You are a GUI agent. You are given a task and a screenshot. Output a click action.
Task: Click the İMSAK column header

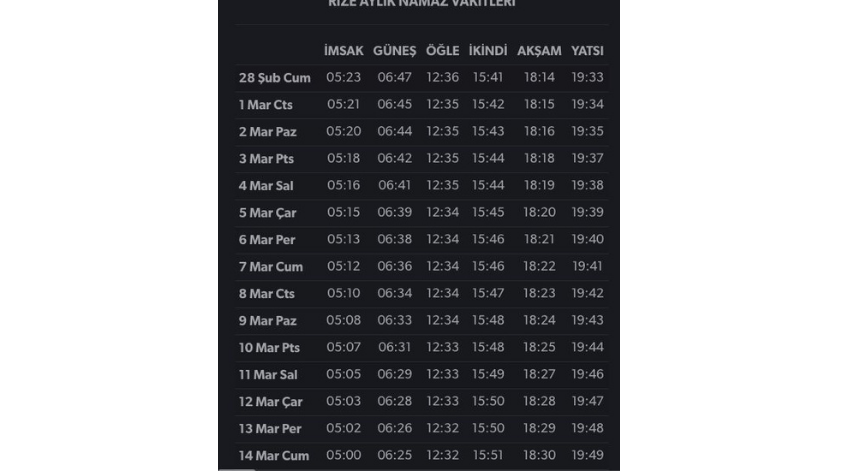tap(343, 50)
